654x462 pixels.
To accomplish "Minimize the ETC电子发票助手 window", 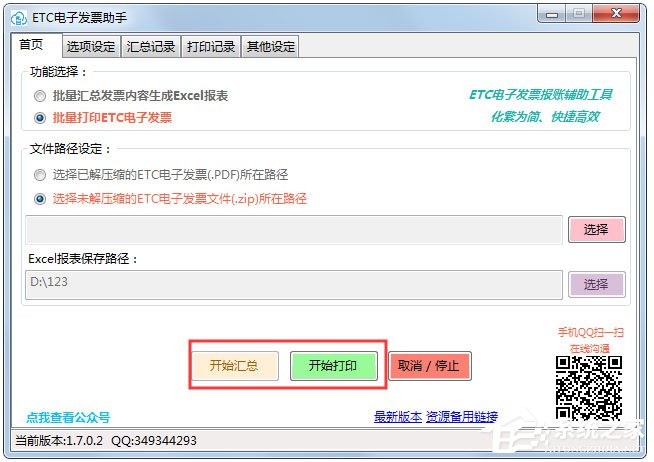I will coord(552,15).
